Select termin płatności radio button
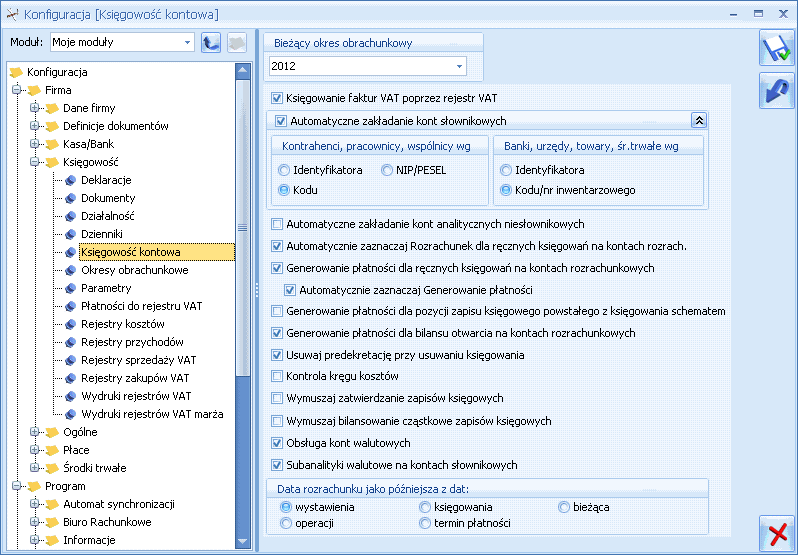This screenshot has height=555, width=798. pos(424,523)
